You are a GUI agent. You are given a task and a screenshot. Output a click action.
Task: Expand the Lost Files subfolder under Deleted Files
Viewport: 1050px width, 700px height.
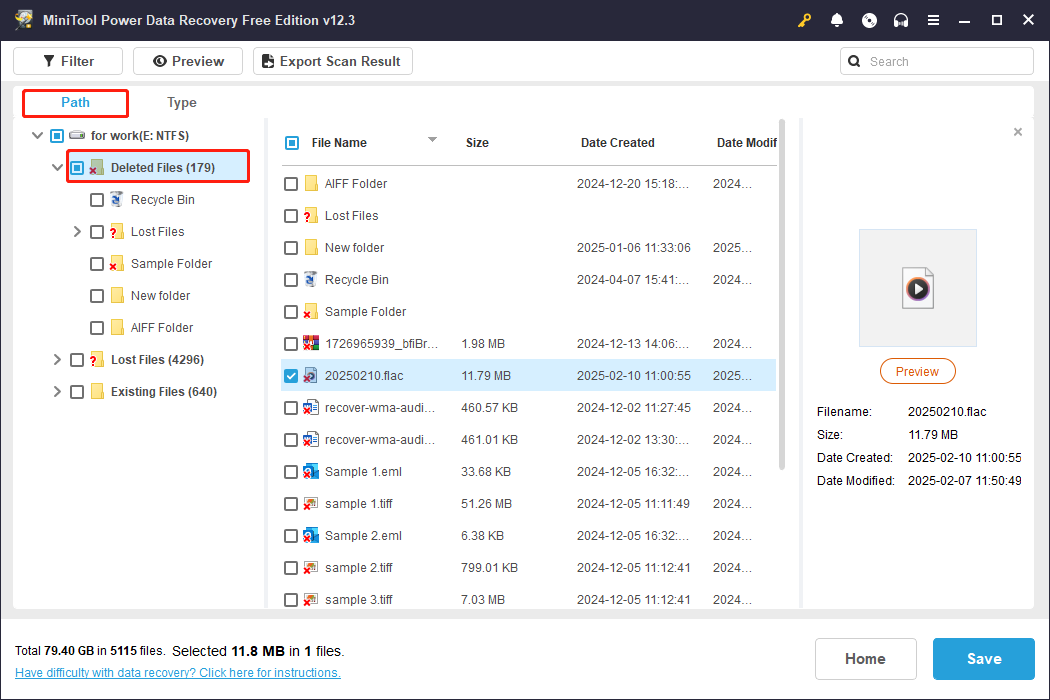[x=77, y=232]
